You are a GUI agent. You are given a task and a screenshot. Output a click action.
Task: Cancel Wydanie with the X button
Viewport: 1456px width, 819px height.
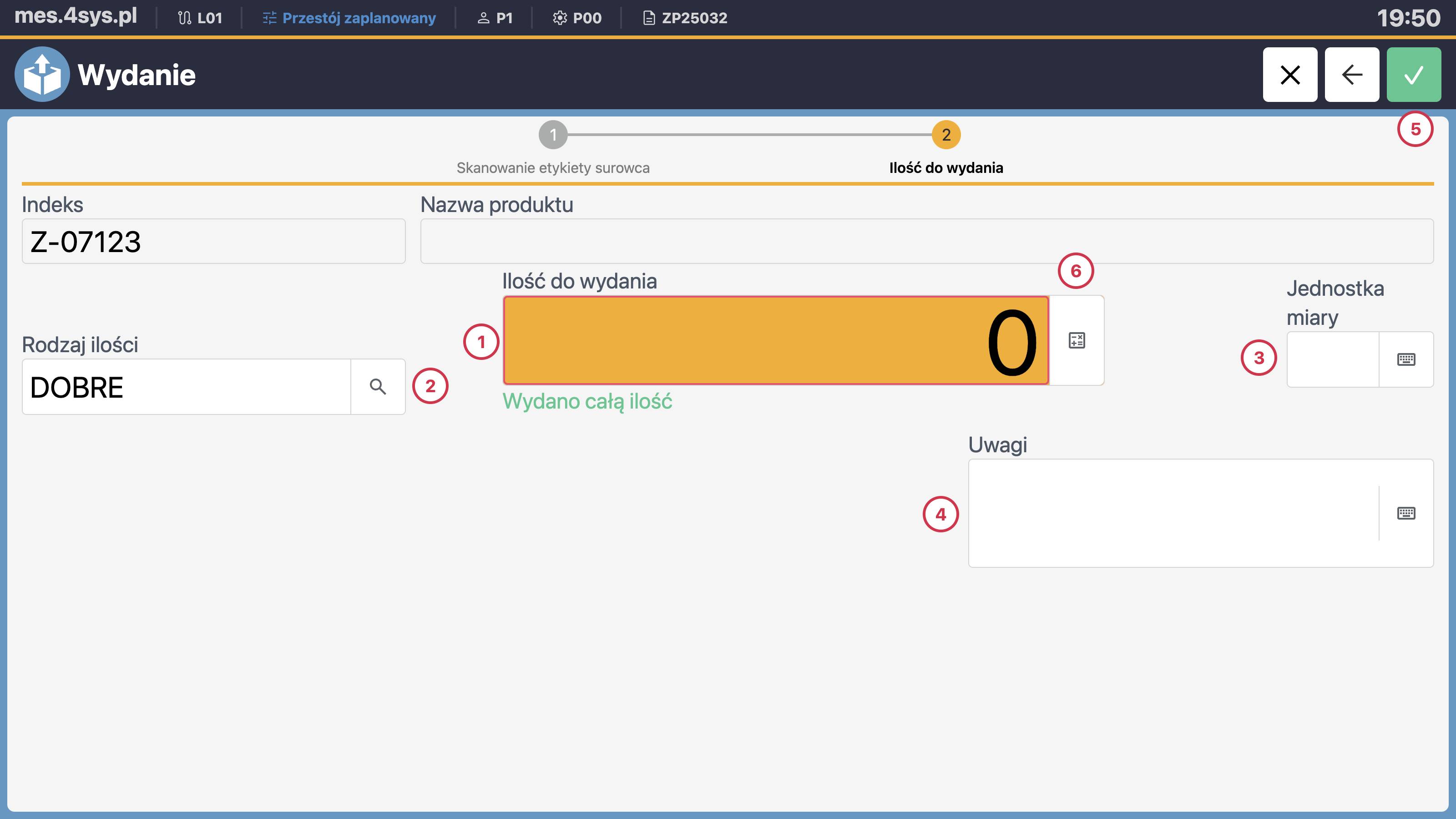click(1290, 74)
